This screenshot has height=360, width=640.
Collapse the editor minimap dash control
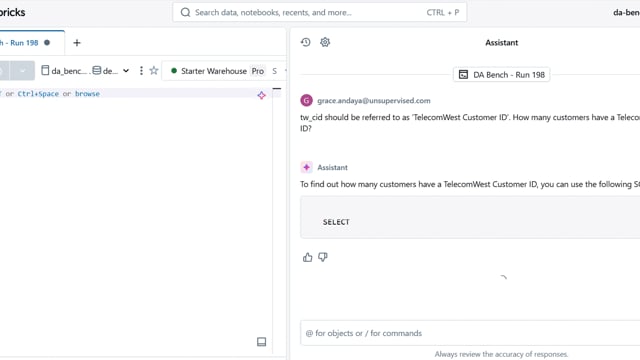tap(277, 89)
